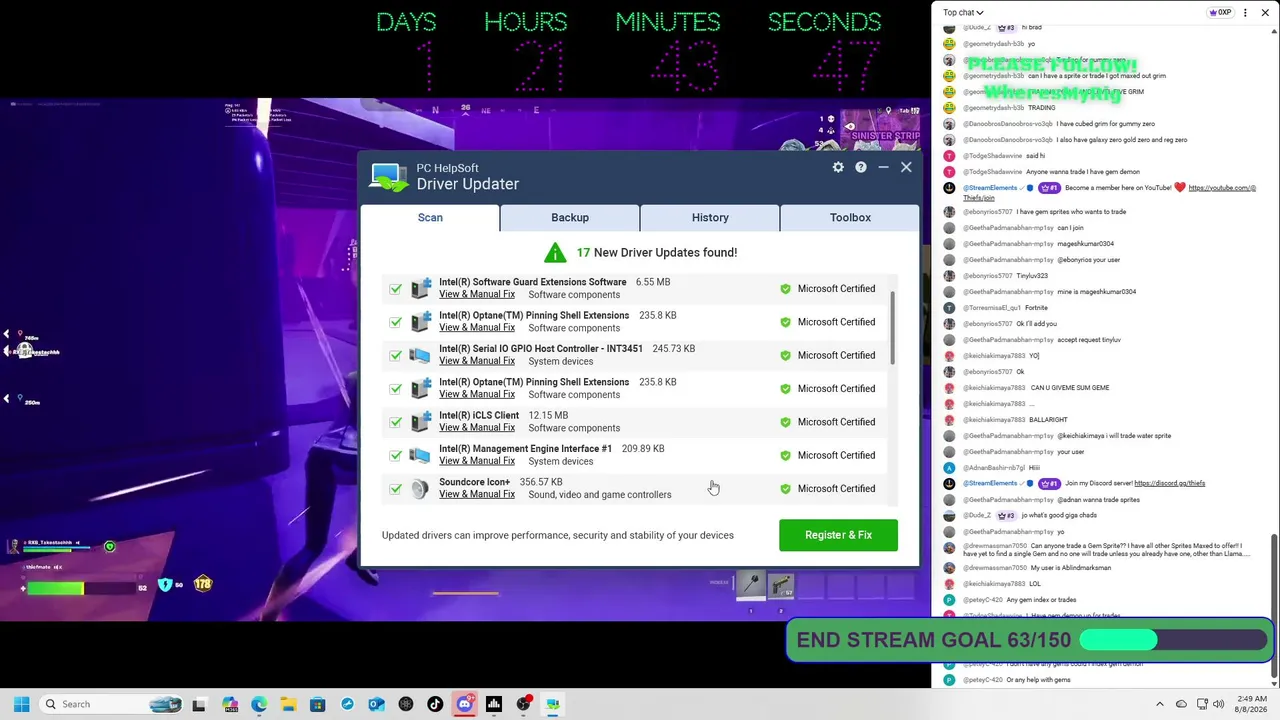Viewport: 1280px width, 720px height.
Task: Open Outlook from the taskbar
Action: (376, 704)
